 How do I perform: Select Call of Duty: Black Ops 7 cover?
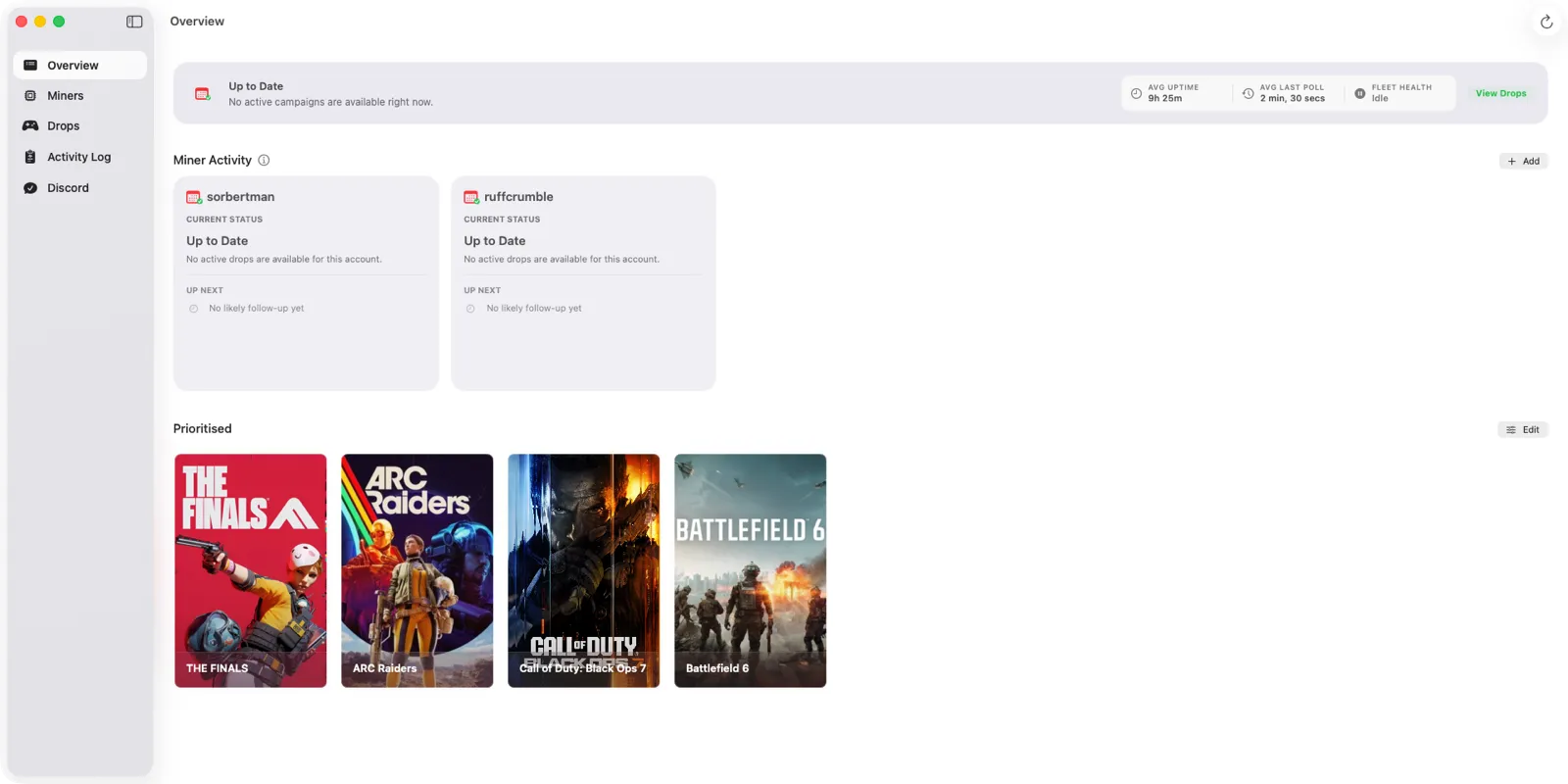click(584, 571)
